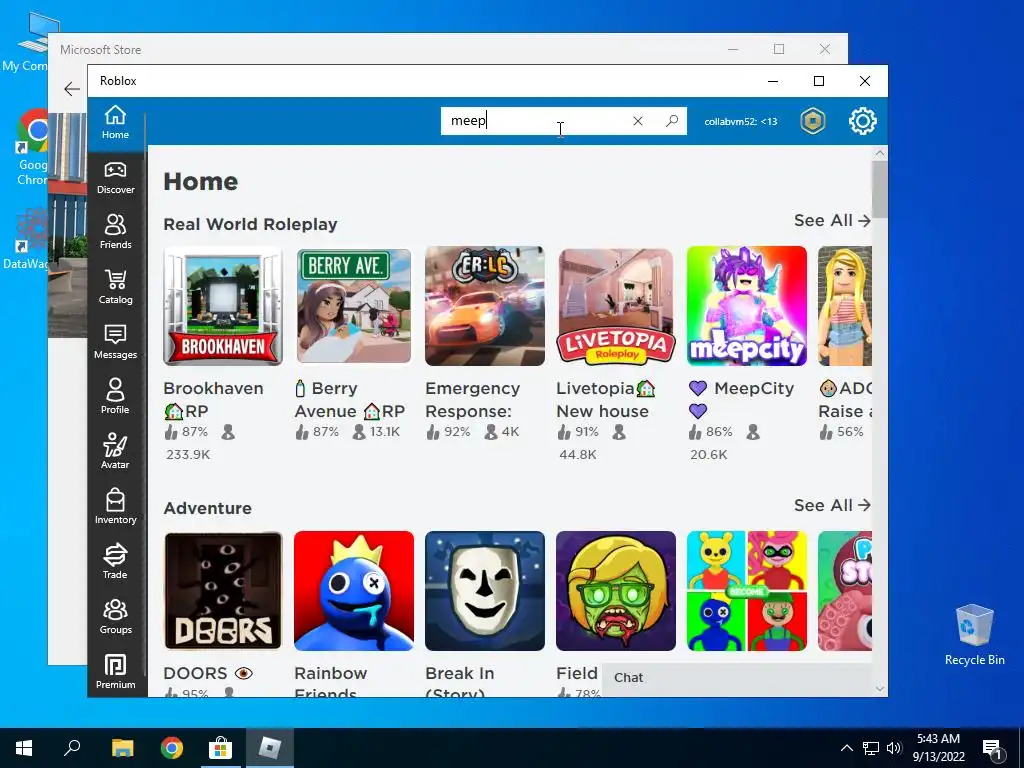
Task: Click the Brookhaven RP title
Action: tap(214, 400)
